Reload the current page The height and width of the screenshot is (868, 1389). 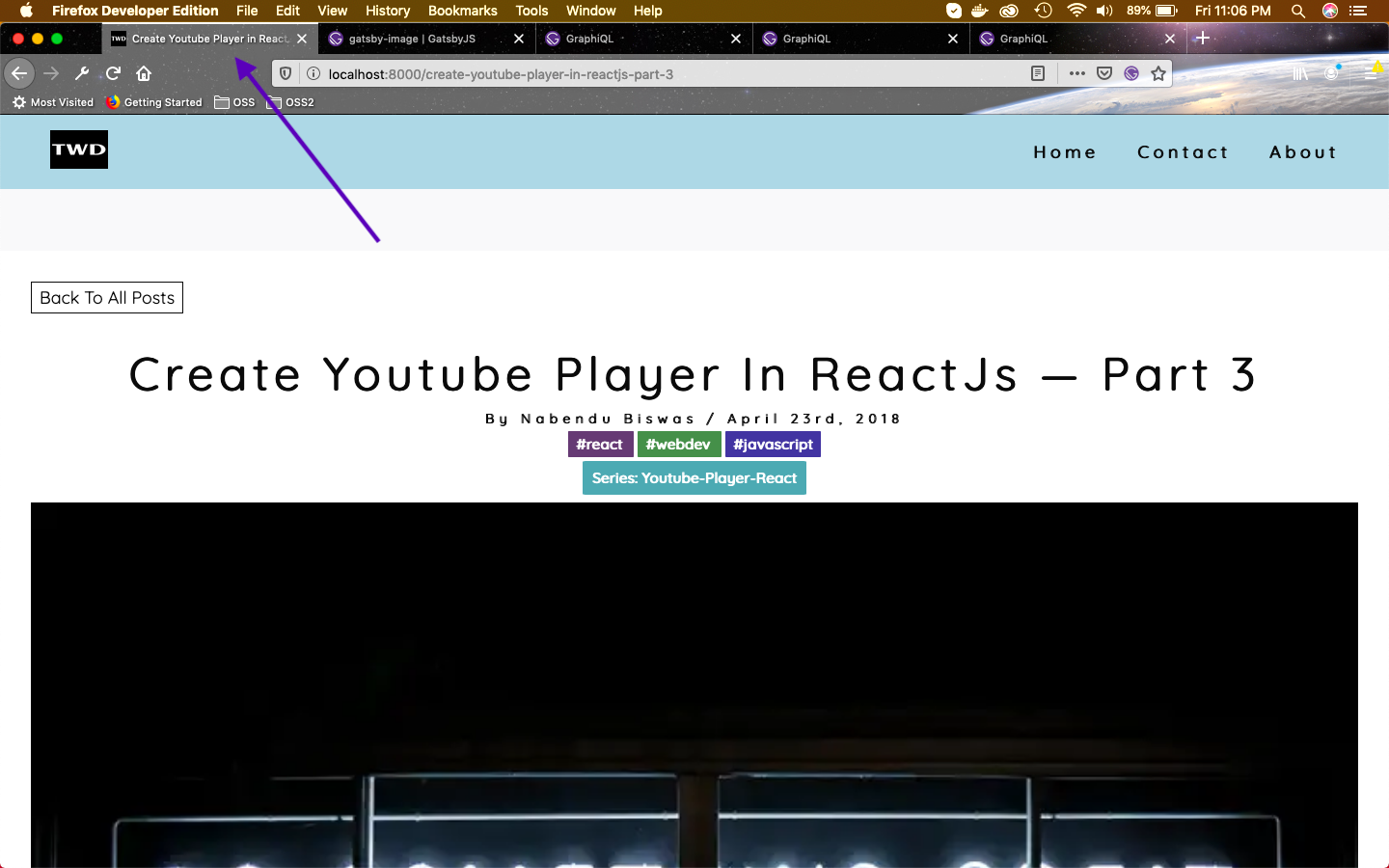(113, 73)
